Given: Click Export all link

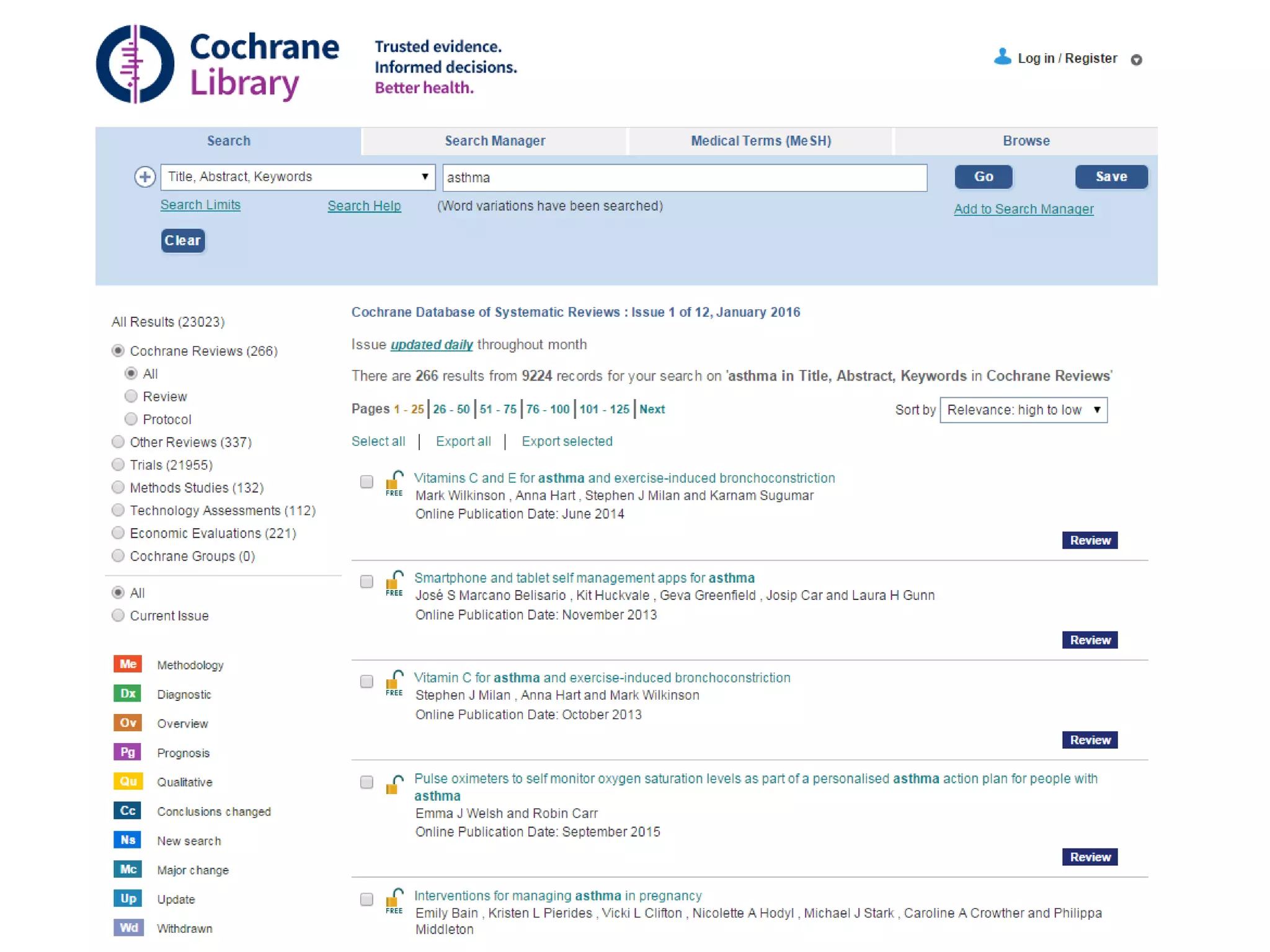Looking at the screenshot, I should (x=463, y=441).
